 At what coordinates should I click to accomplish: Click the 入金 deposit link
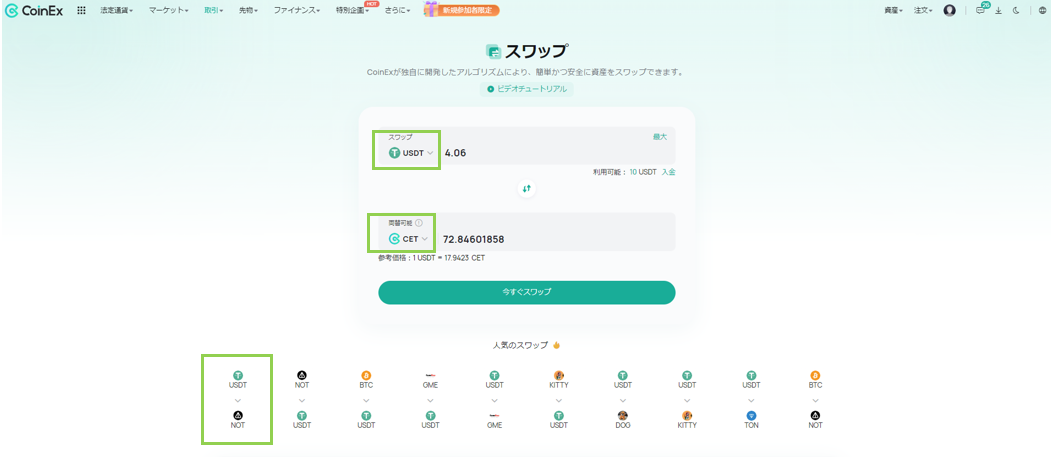pyautogui.click(x=669, y=172)
